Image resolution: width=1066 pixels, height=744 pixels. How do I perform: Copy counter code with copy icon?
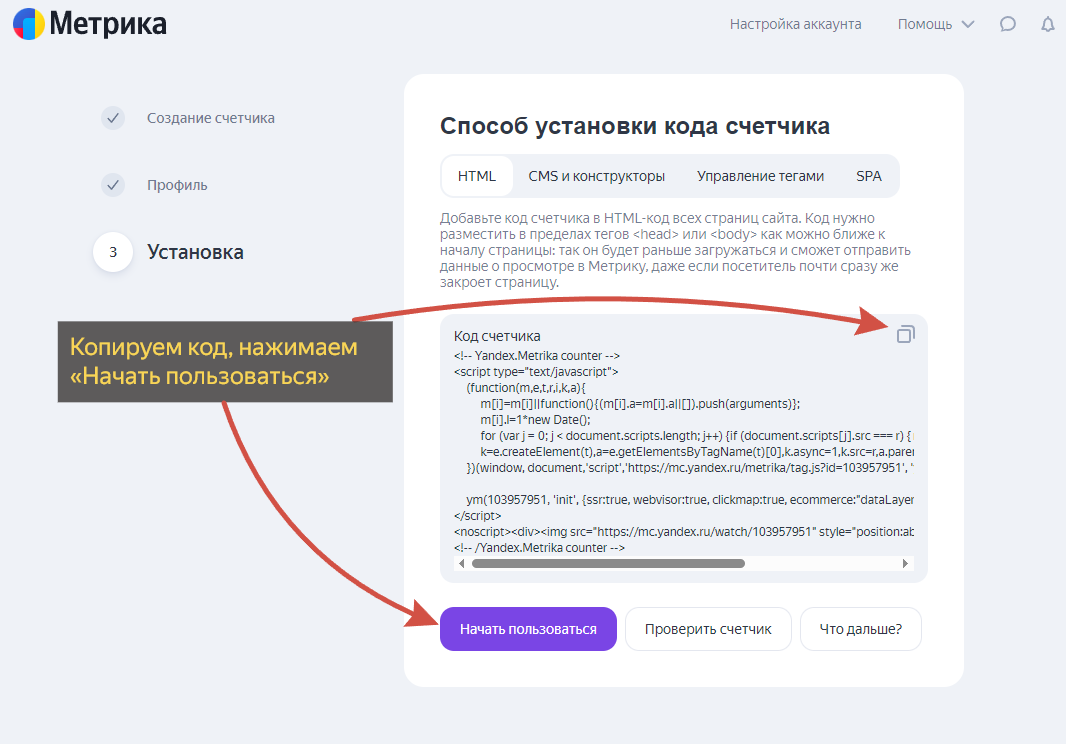point(906,334)
